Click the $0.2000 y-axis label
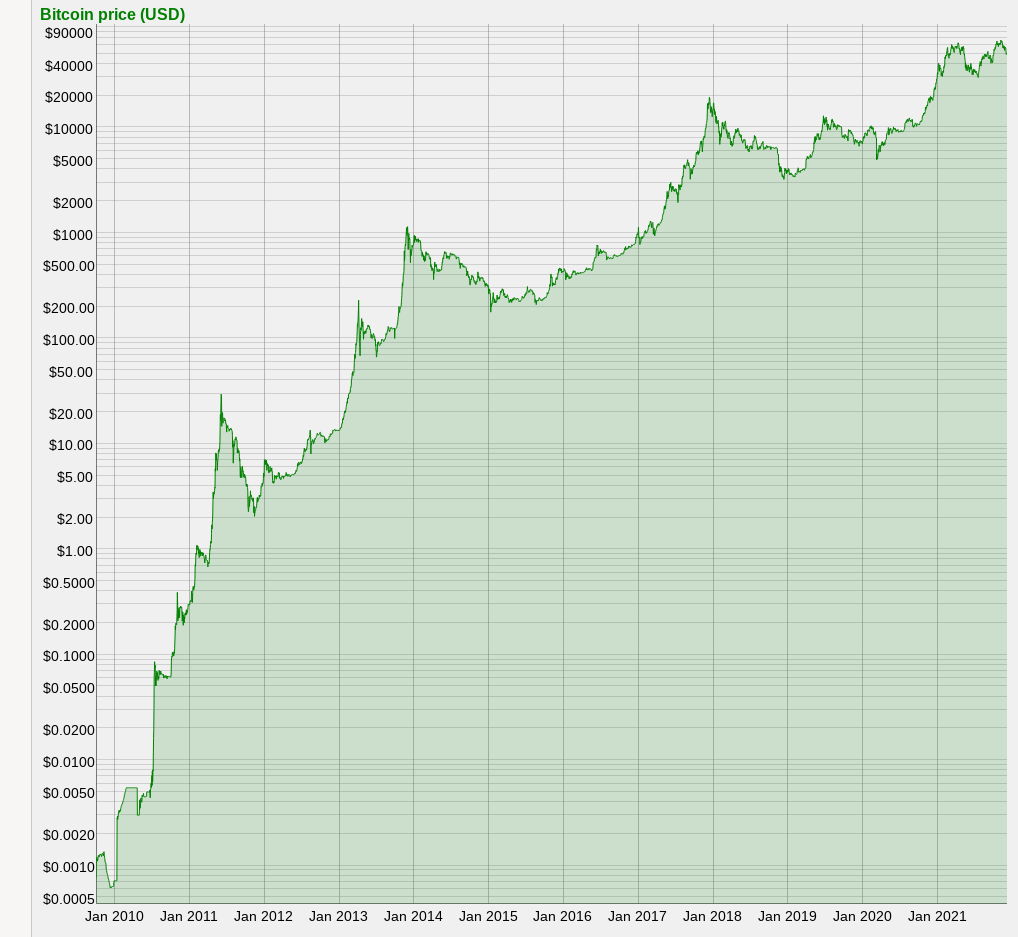The height and width of the screenshot is (937, 1018). (x=69, y=625)
